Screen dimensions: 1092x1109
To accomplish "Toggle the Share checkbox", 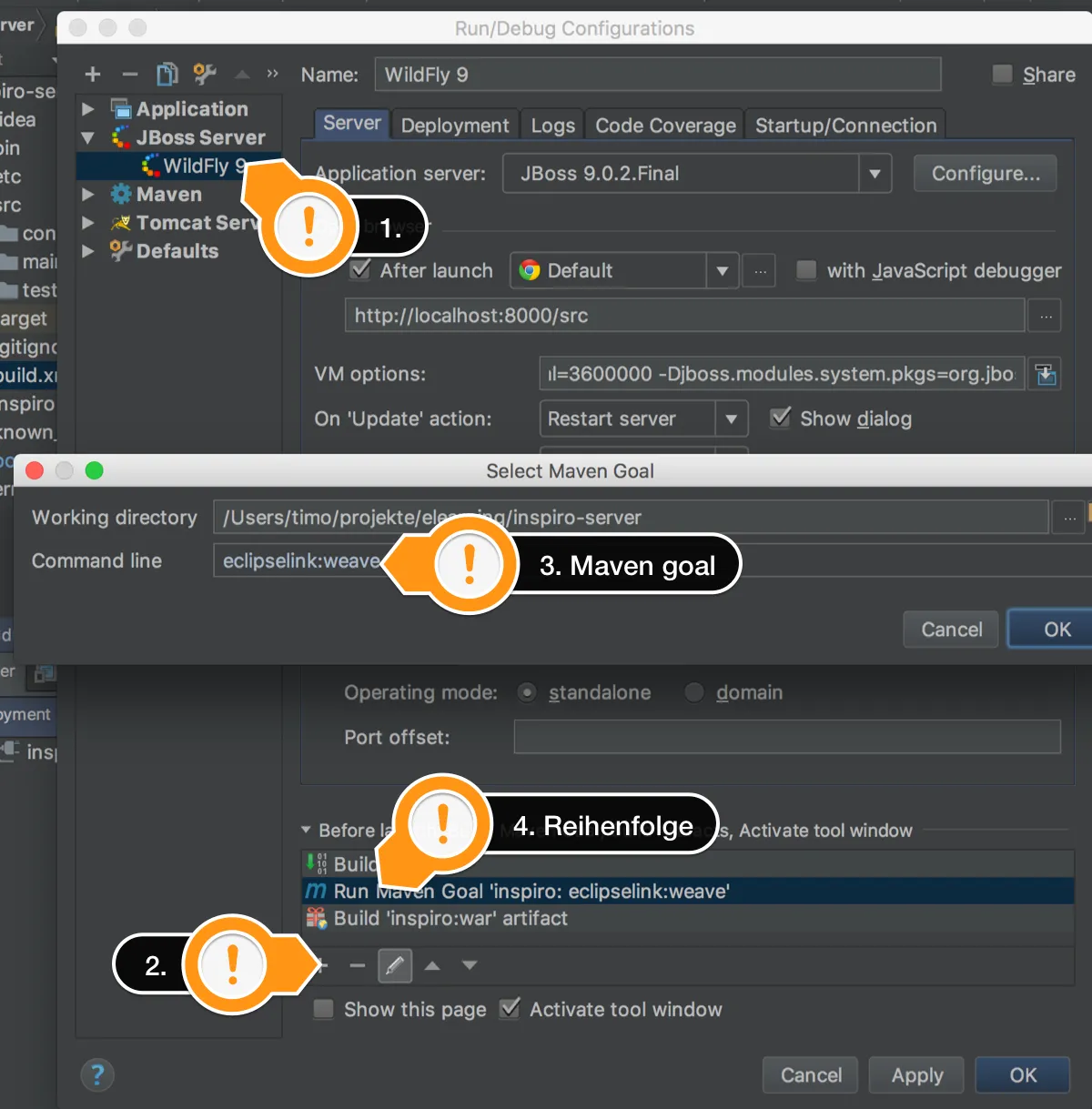I will [x=1002, y=75].
